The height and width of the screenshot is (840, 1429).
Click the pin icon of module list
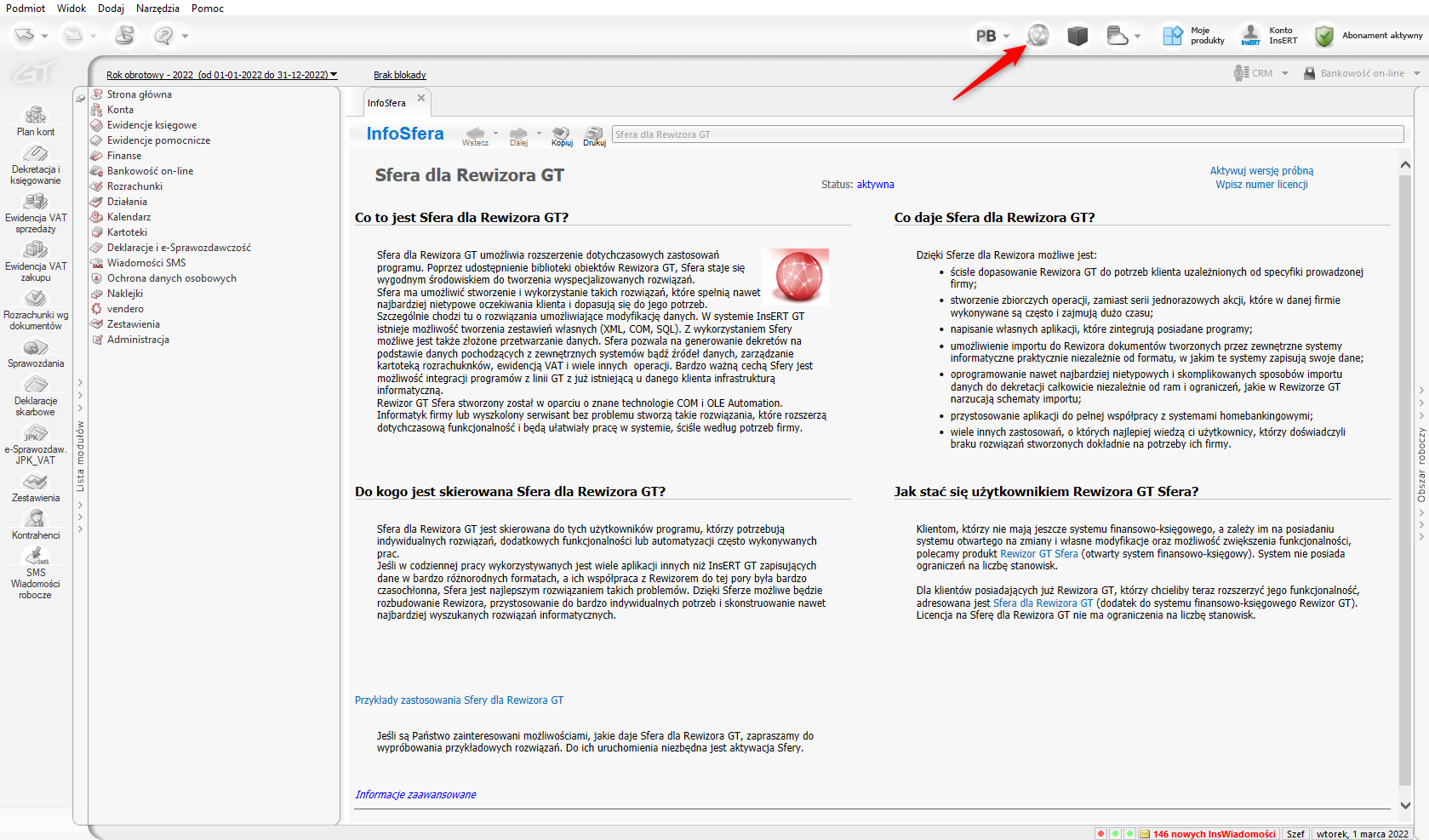[80, 98]
